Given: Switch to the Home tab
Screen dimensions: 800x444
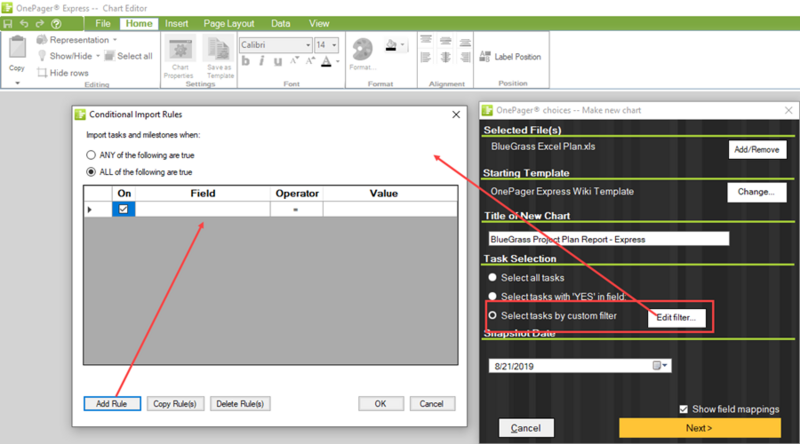Looking at the screenshot, I should (139, 23).
